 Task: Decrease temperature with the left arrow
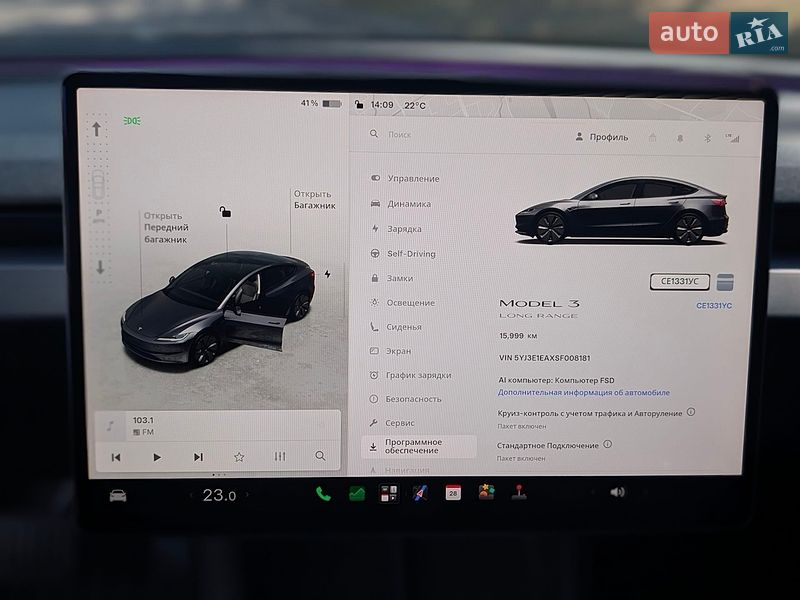coord(191,495)
